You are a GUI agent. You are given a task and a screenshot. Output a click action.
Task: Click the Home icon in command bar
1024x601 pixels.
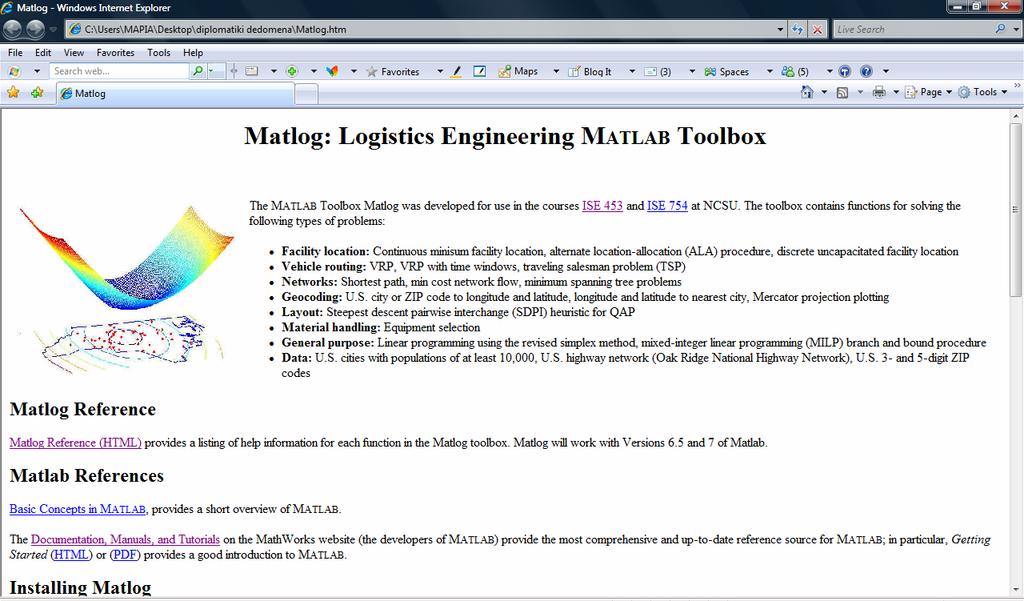807,92
